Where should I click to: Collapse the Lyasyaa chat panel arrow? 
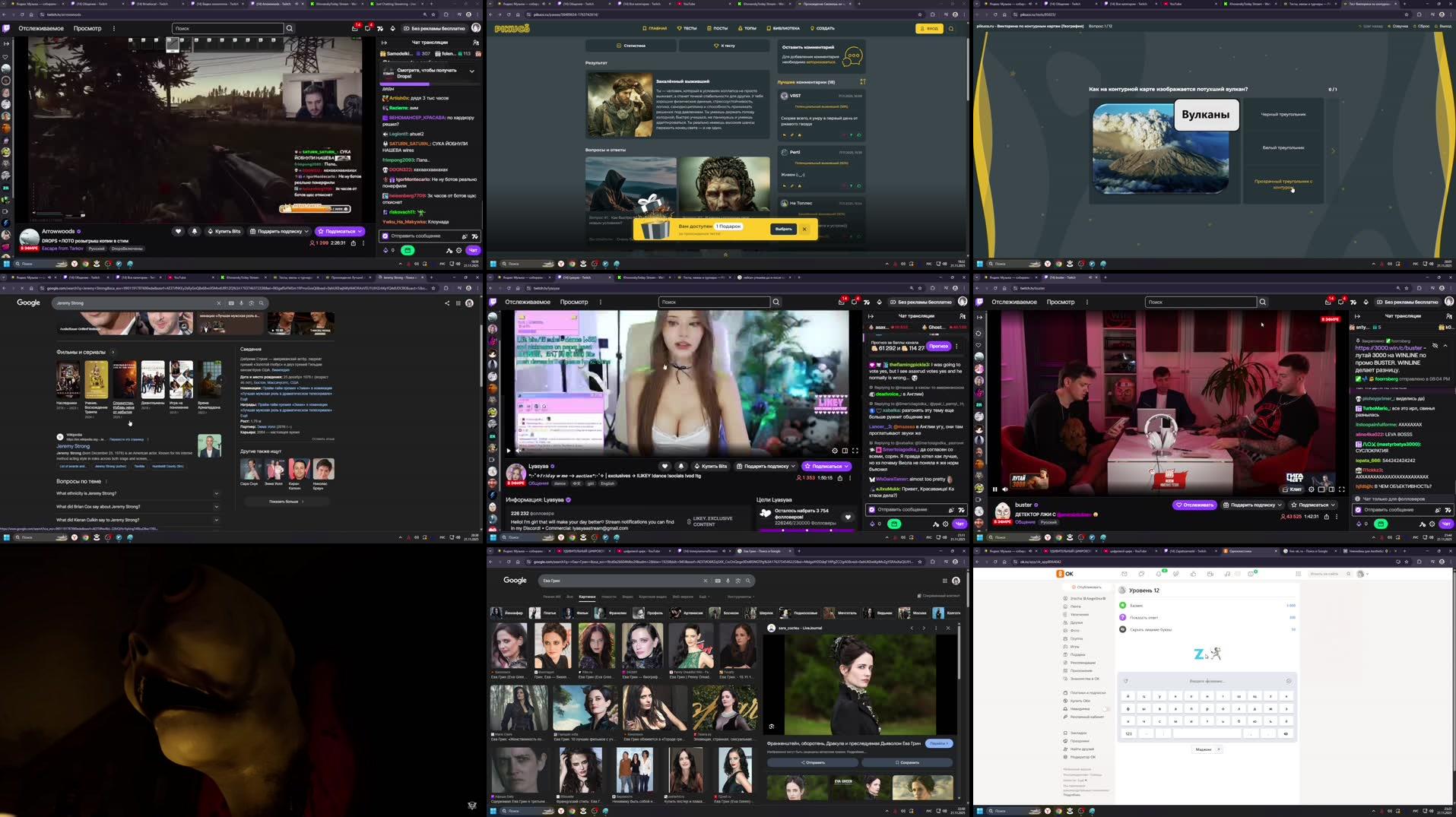[x=870, y=316]
